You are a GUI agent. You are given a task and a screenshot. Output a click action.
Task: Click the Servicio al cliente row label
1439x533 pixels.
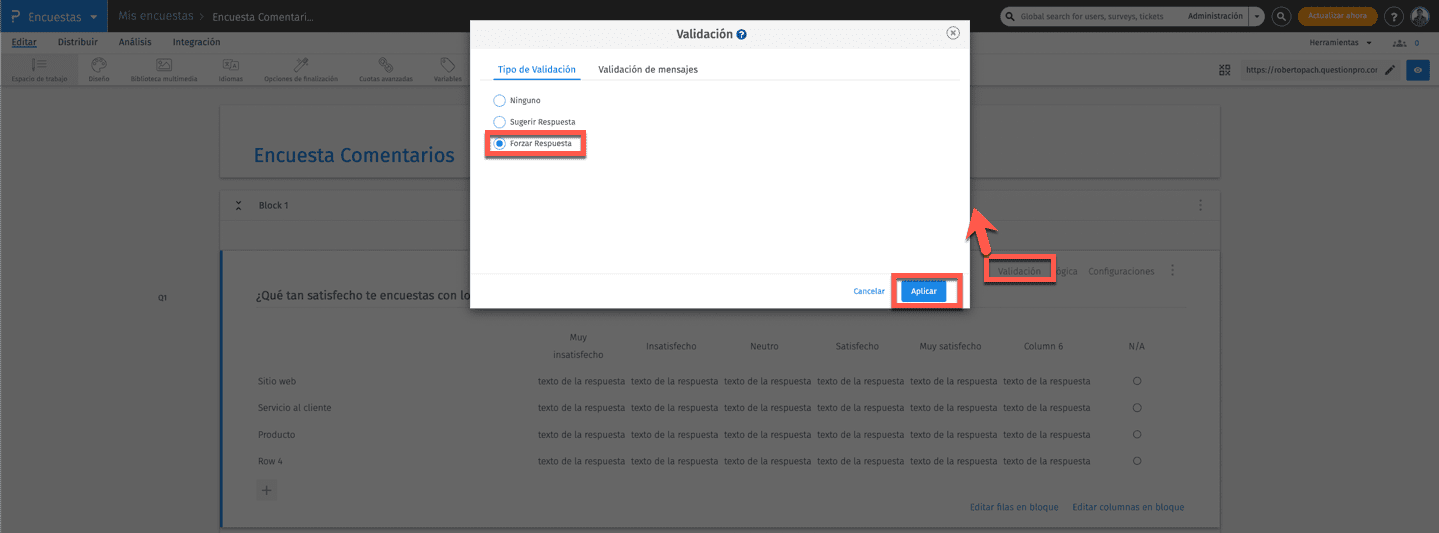coord(294,408)
